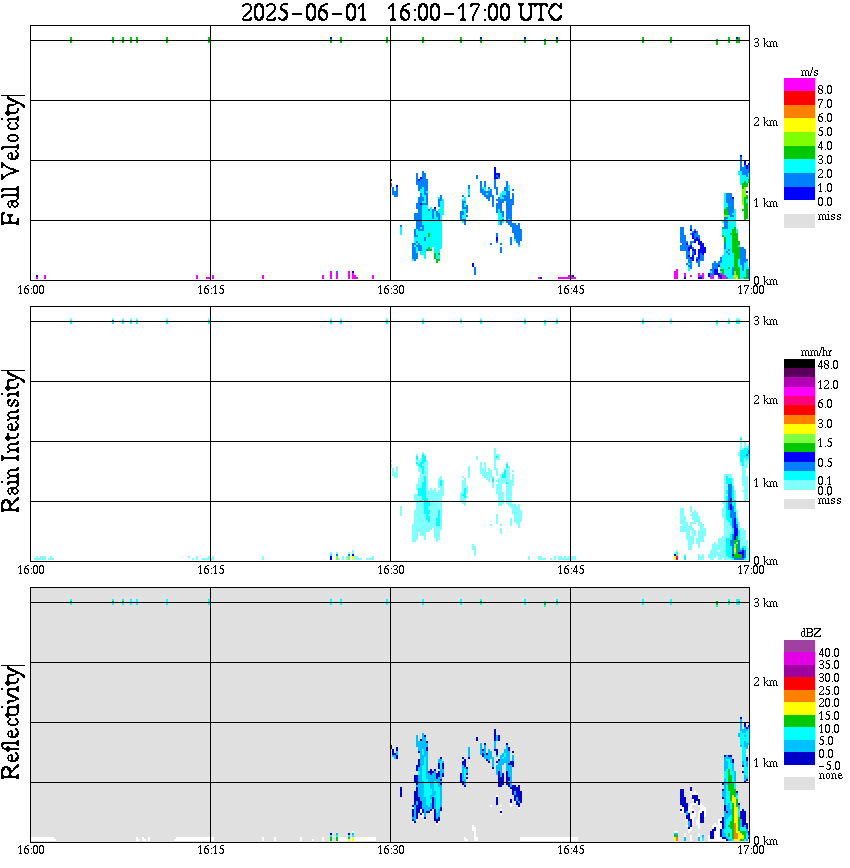850x868 pixels.
Task: Click the '4.0' value in the m/s legend
Action: tap(825, 146)
